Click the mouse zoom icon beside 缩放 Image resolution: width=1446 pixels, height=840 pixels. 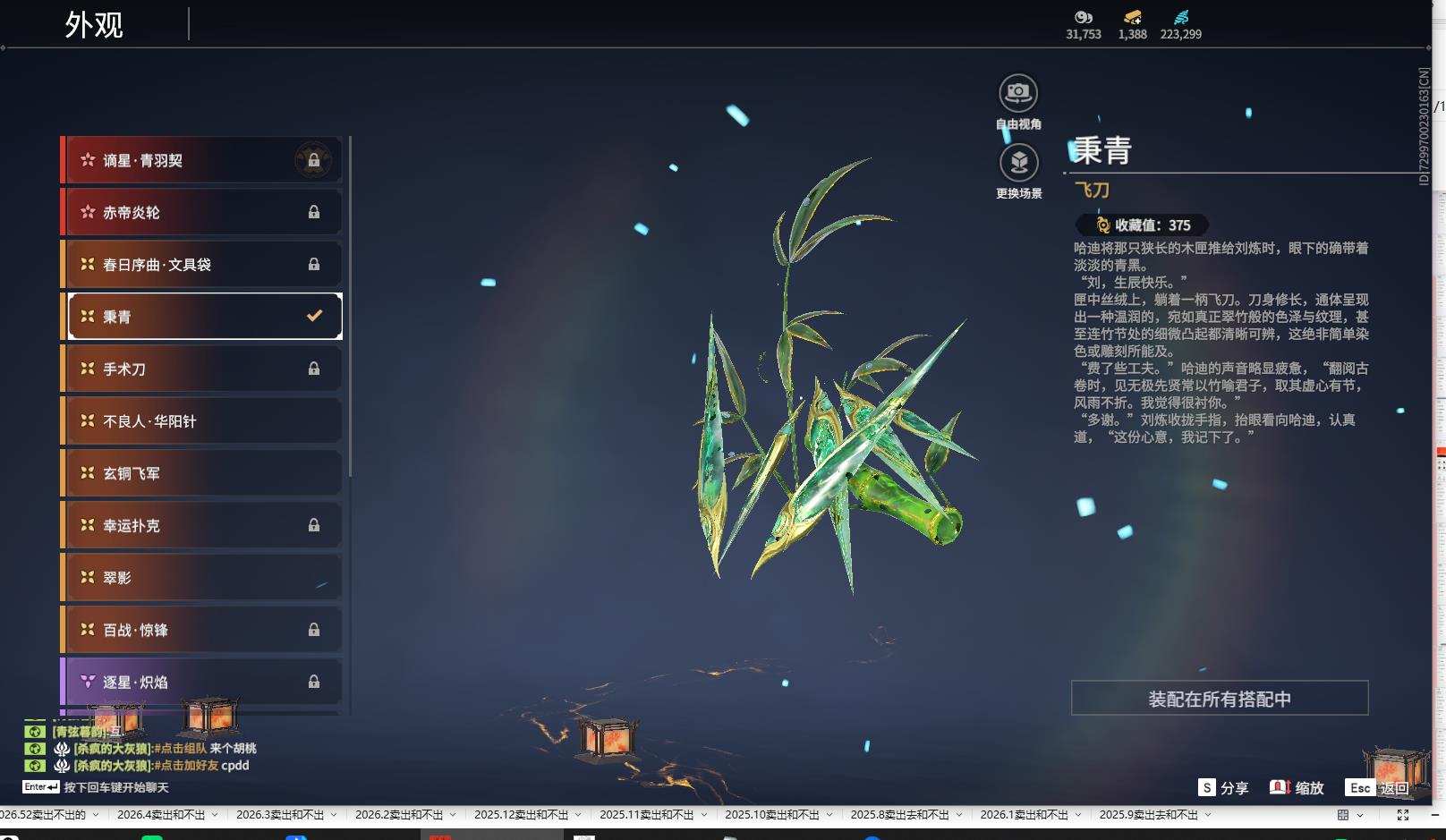point(1280,787)
